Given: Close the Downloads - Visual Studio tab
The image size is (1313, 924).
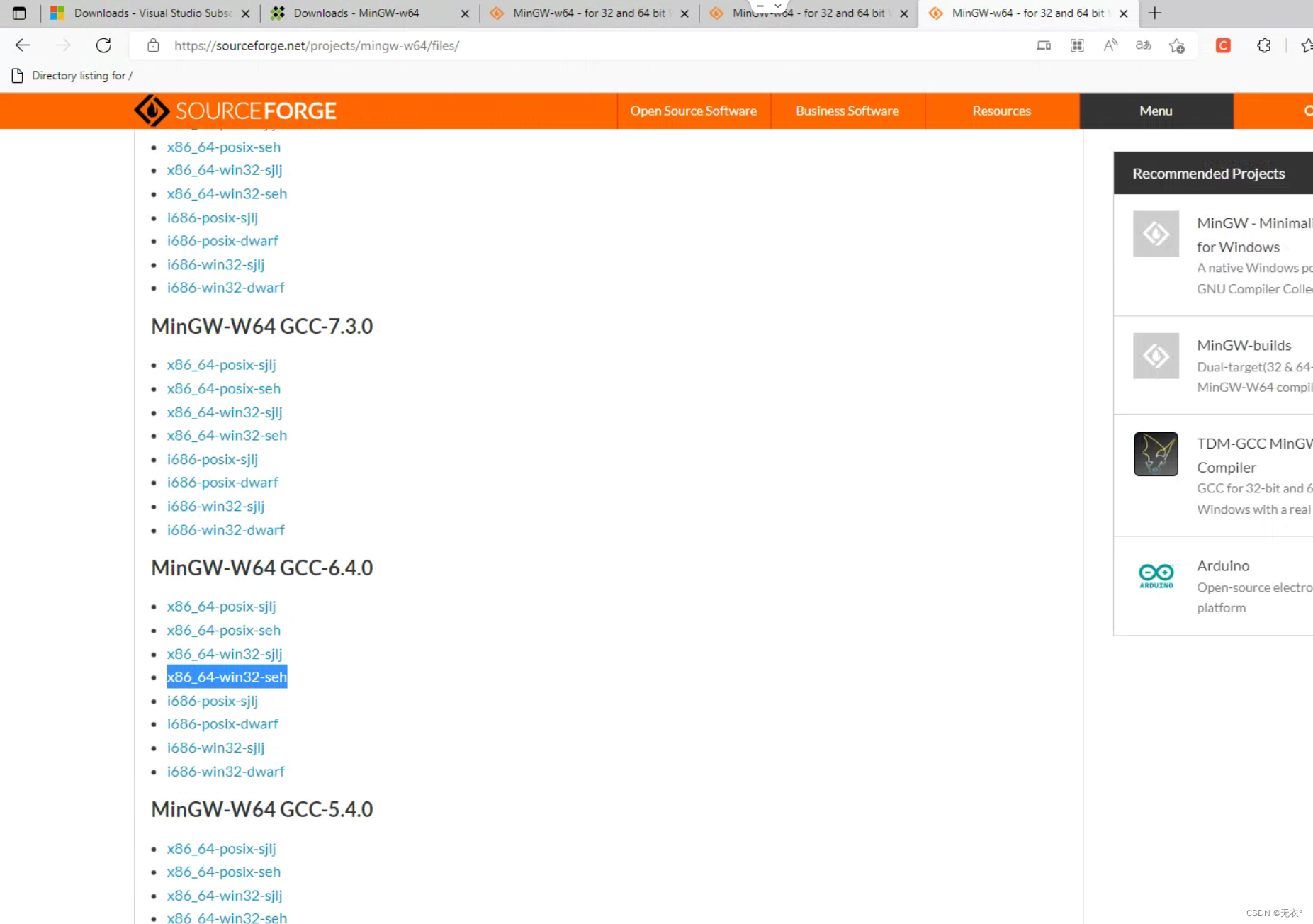Looking at the screenshot, I should click(x=245, y=13).
